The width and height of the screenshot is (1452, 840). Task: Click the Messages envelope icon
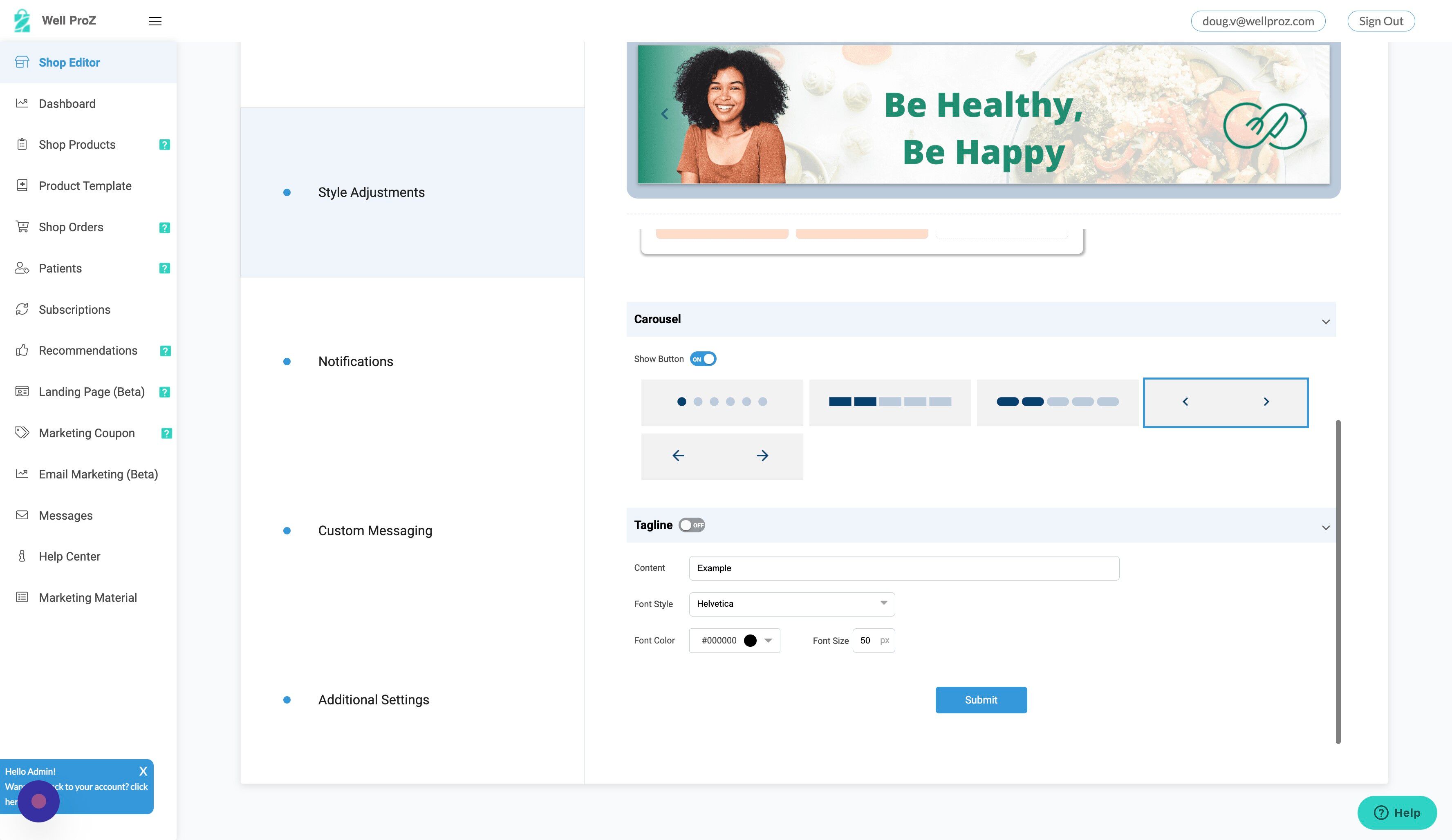[22, 515]
